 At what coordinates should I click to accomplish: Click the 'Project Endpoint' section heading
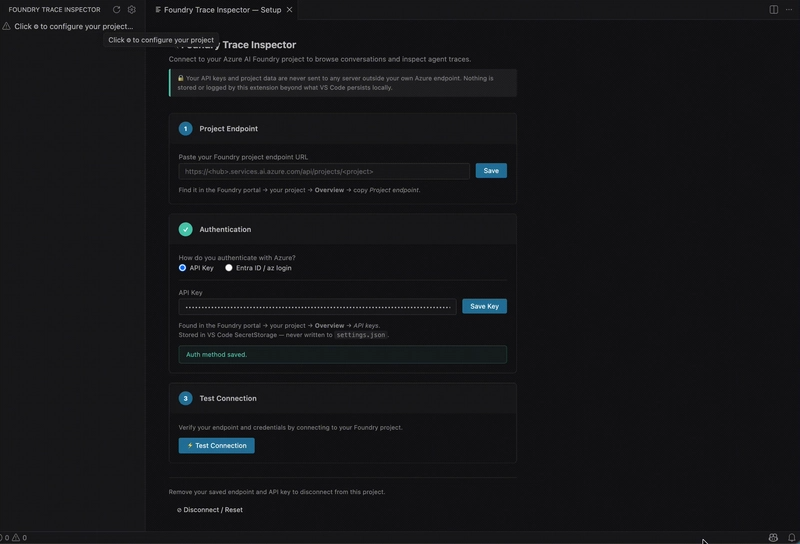(x=229, y=129)
